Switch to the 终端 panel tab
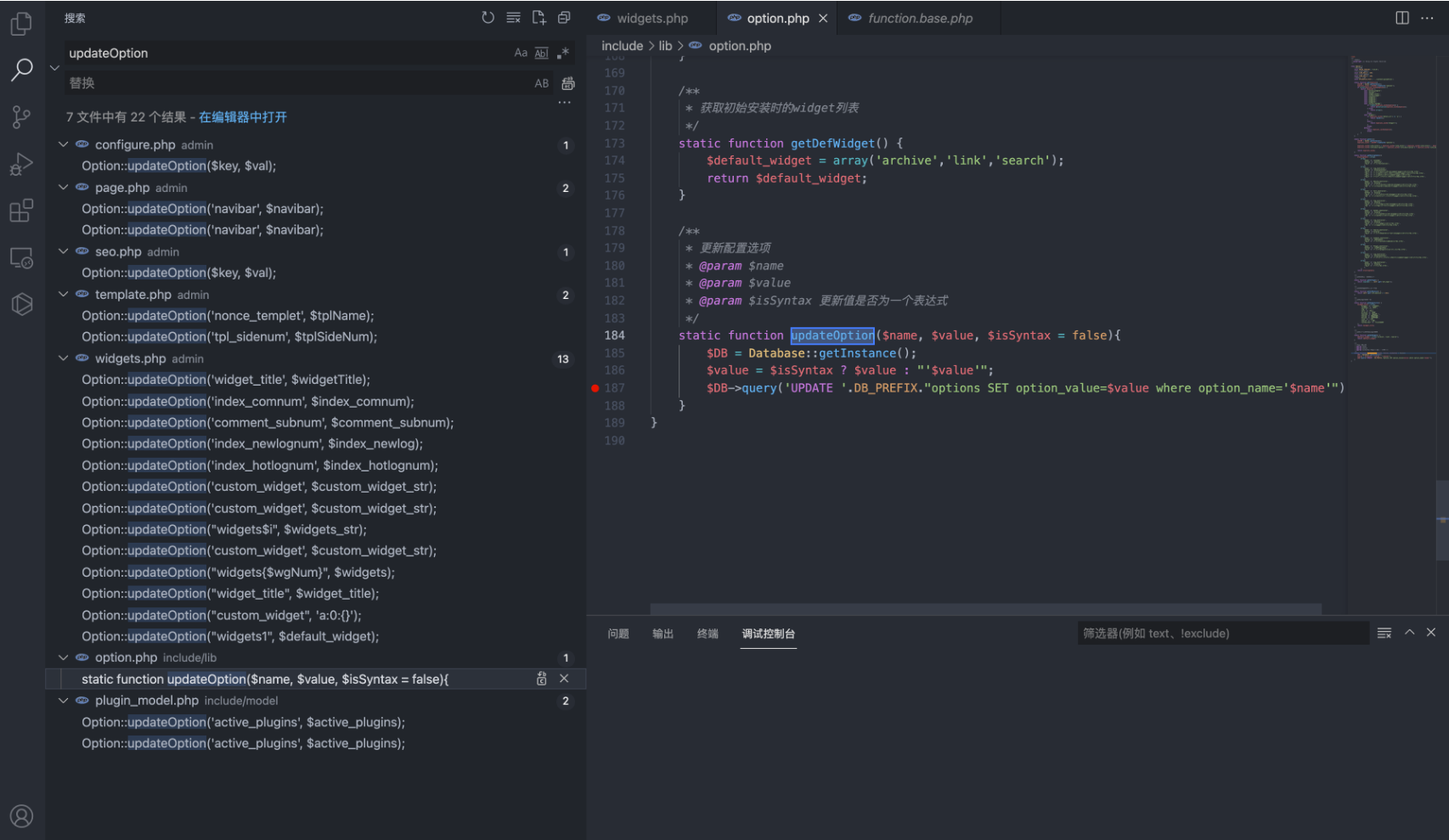This screenshot has width=1449, height=840. tap(707, 634)
